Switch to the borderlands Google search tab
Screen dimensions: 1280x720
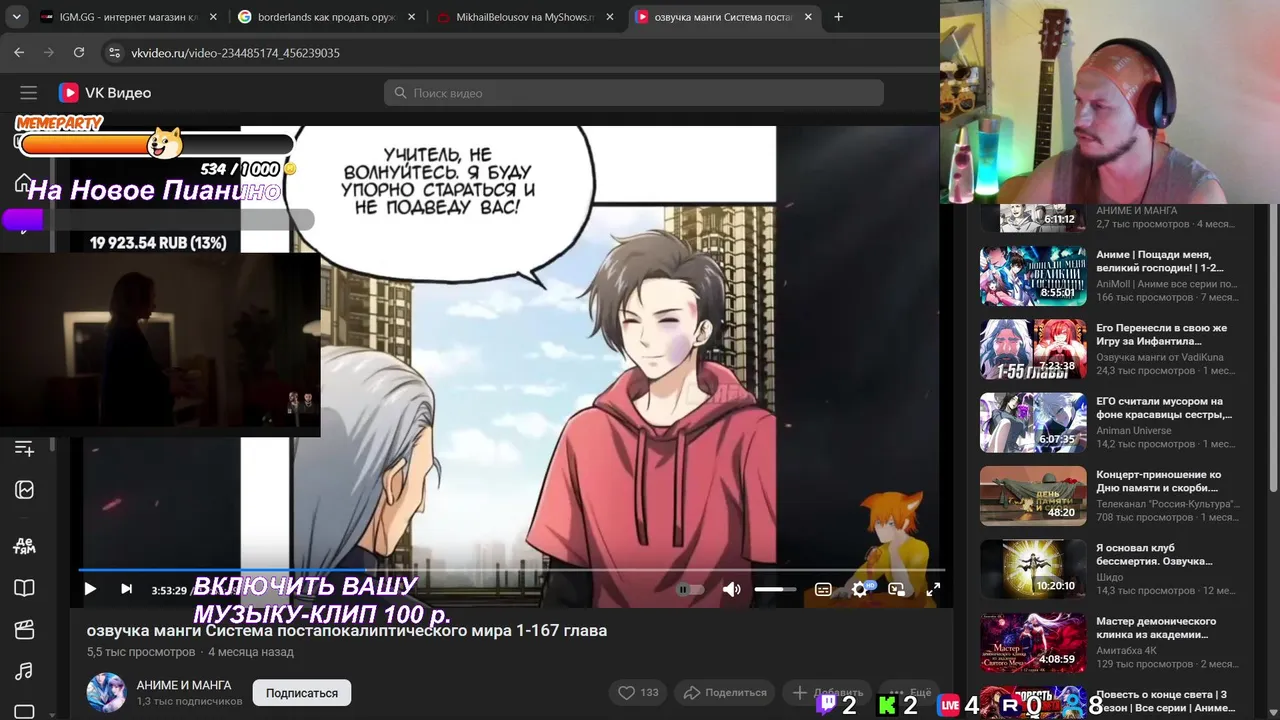point(327,17)
